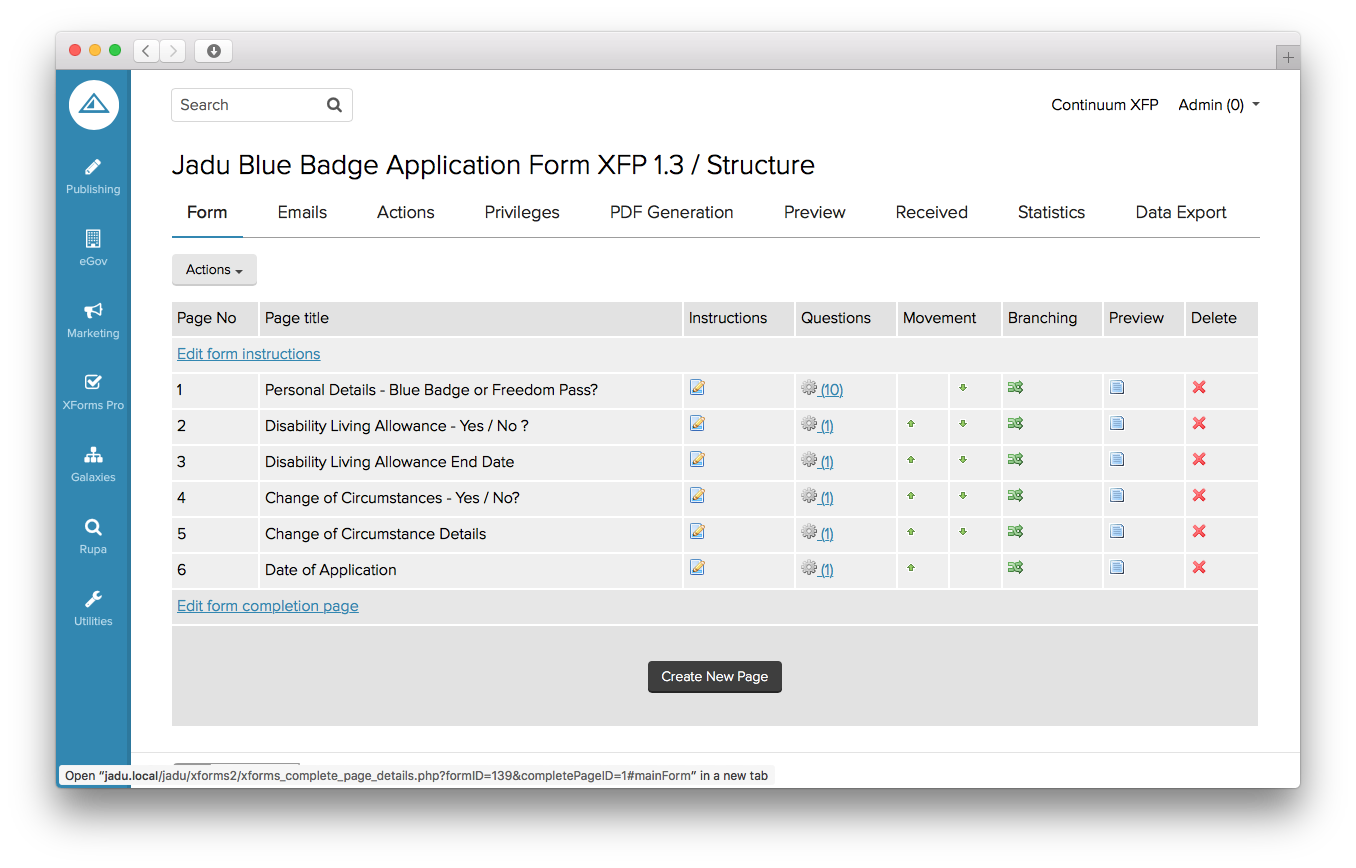Open branching for Disability Living Allowance End Date
This screenshot has height=868, width=1356.
coord(1015,460)
